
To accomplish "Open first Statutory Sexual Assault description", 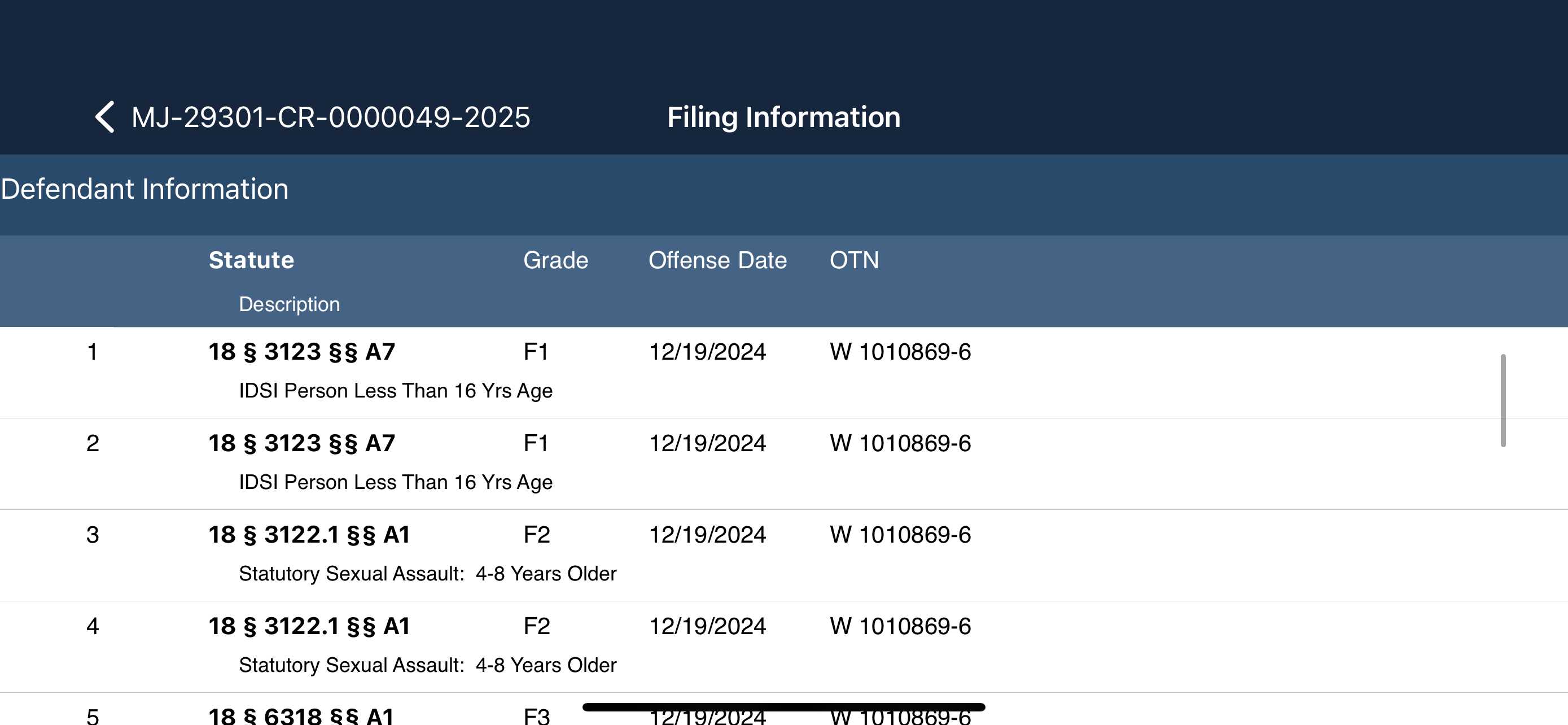I will (x=427, y=574).
